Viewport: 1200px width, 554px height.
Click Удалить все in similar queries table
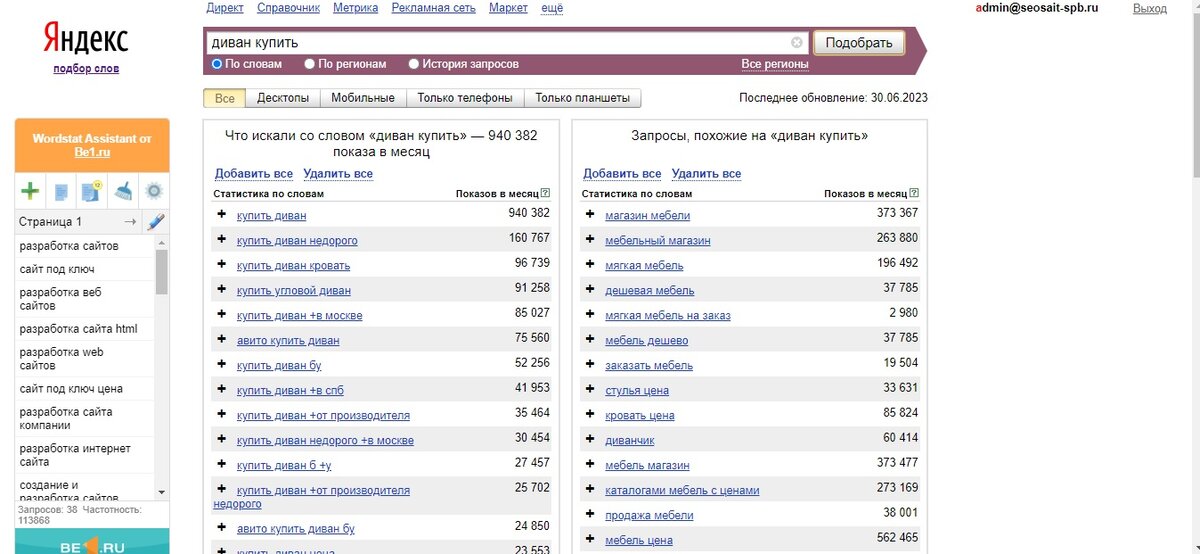pos(707,174)
